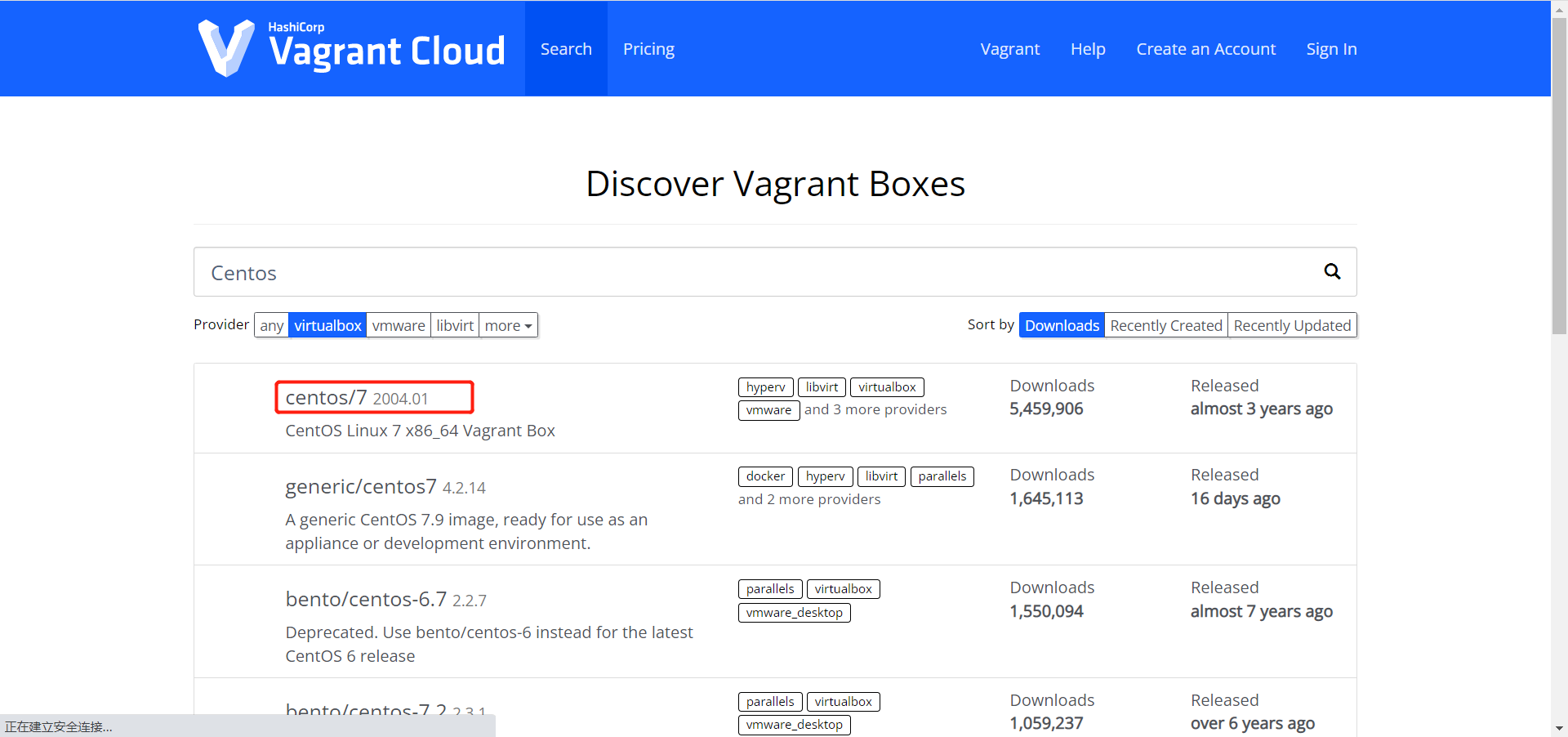Click Create an Account
1568x737 pixels.
coord(1205,49)
